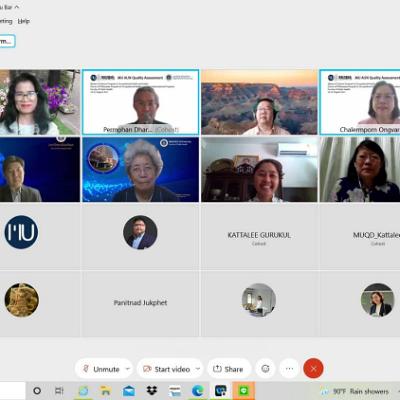Open the green LINE app on taskbar
Image resolution: width=400 pixels, height=400 pixels.
click(x=244, y=391)
